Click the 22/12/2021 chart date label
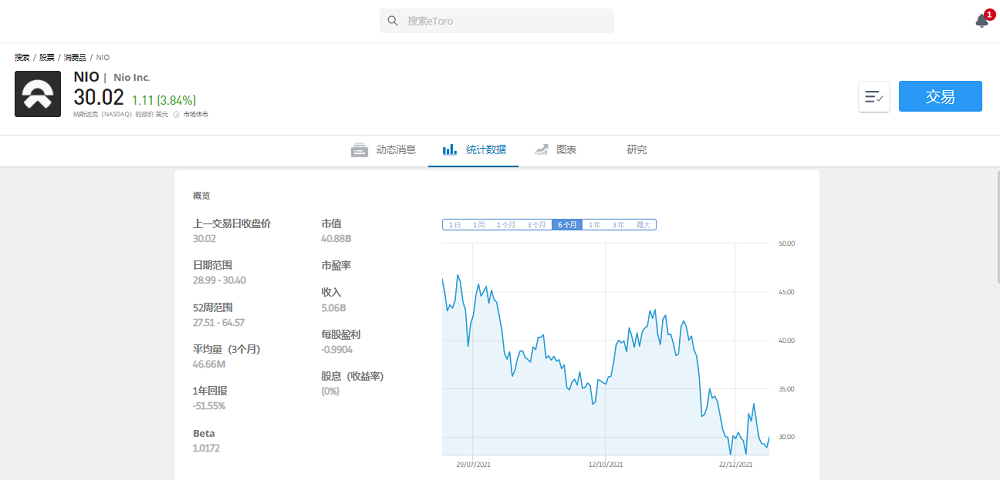Image resolution: width=1000 pixels, height=480 pixels. [736, 464]
